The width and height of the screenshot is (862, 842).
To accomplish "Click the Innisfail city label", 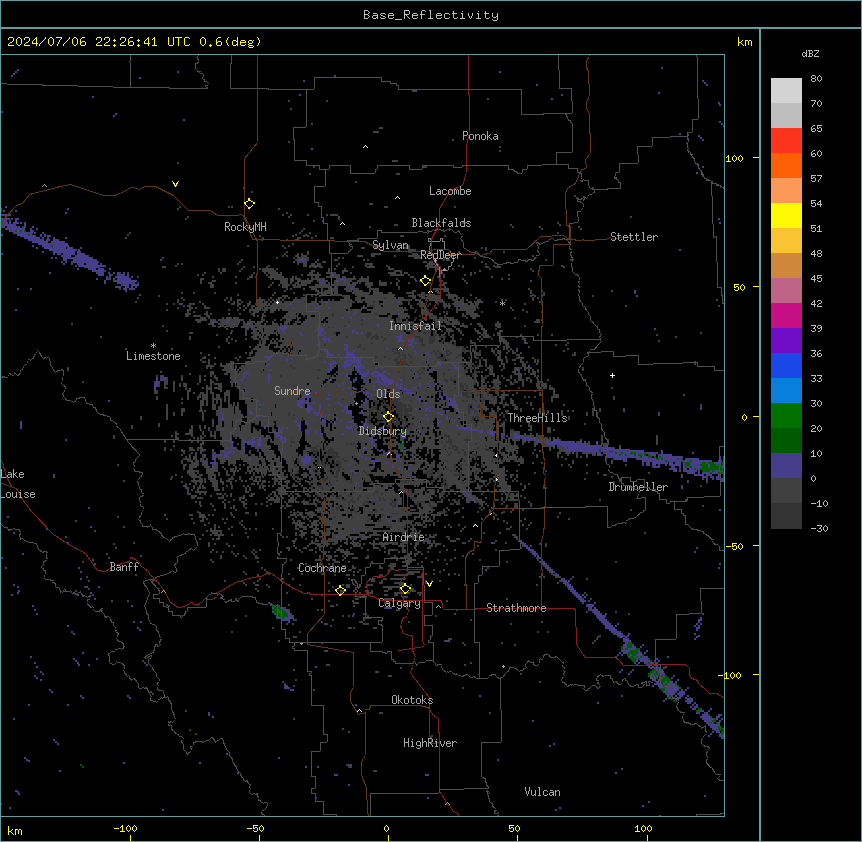I will 416,326.
